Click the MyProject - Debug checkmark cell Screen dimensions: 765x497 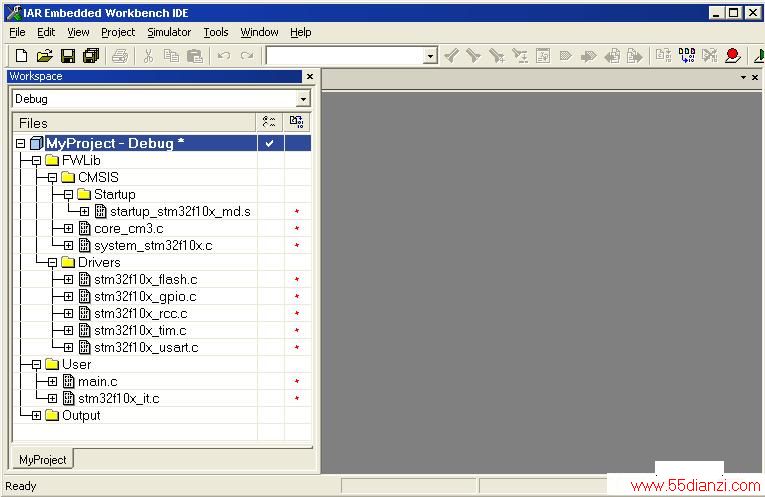(269, 143)
